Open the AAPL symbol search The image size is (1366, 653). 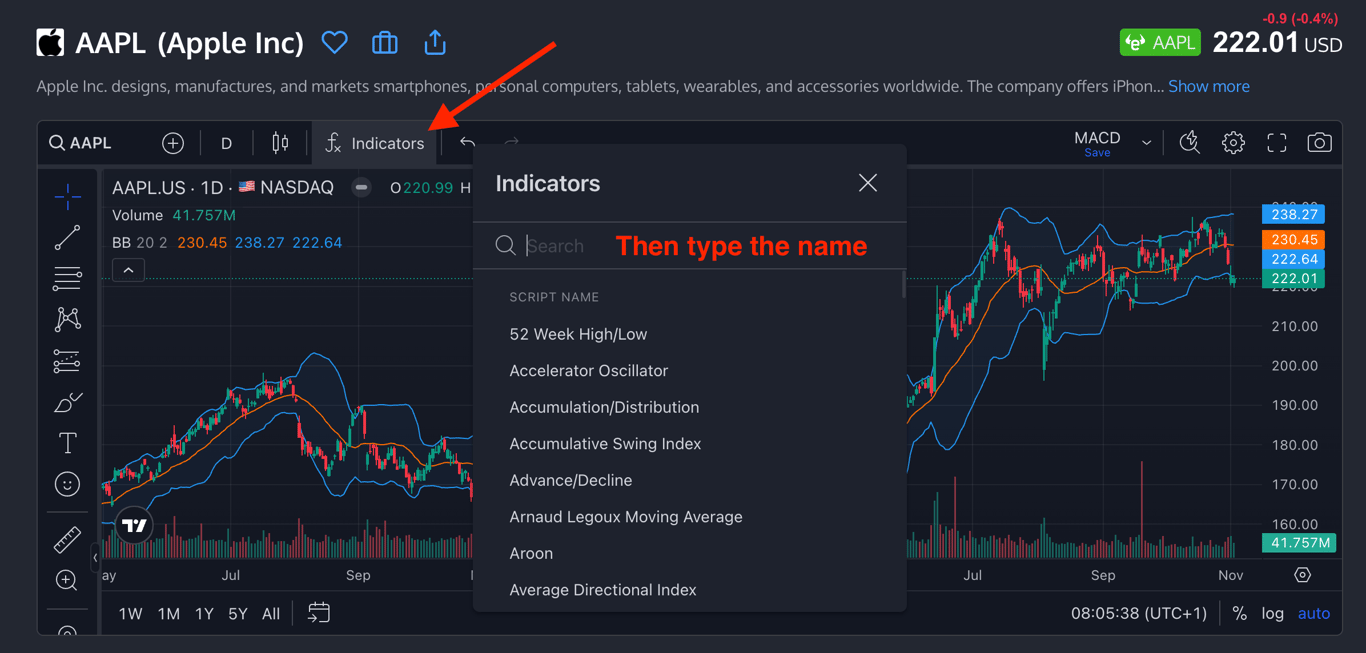coord(81,143)
